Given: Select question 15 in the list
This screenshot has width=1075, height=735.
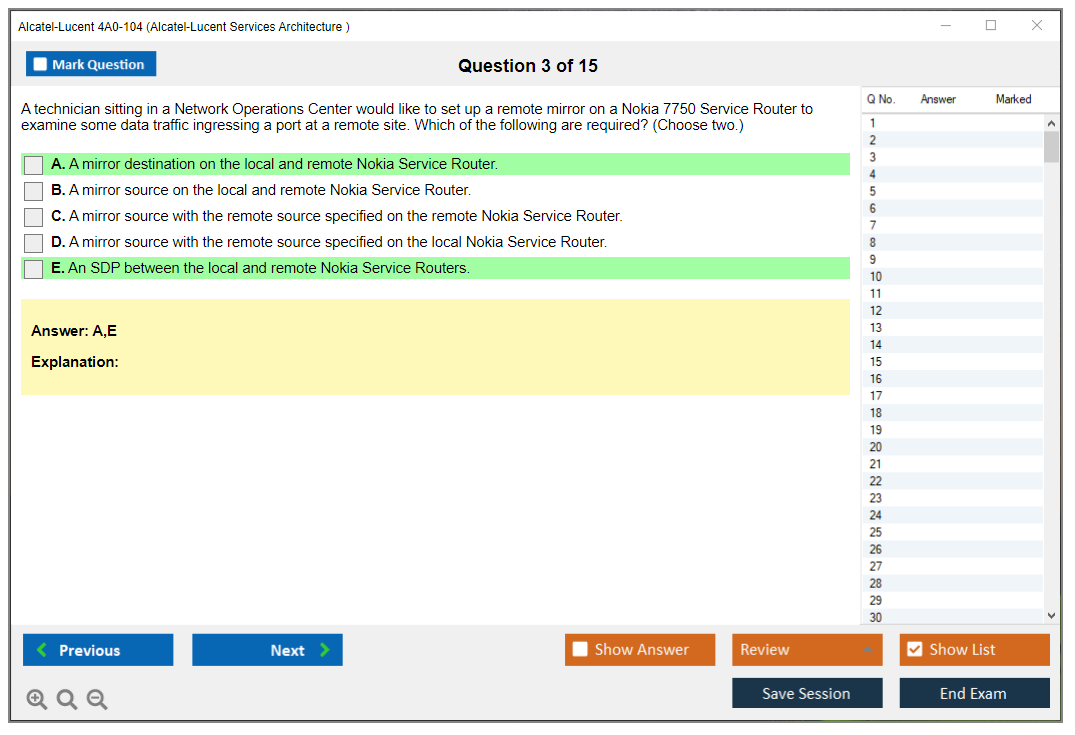Looking at the screenshot, I should click(x=876, y=362).
